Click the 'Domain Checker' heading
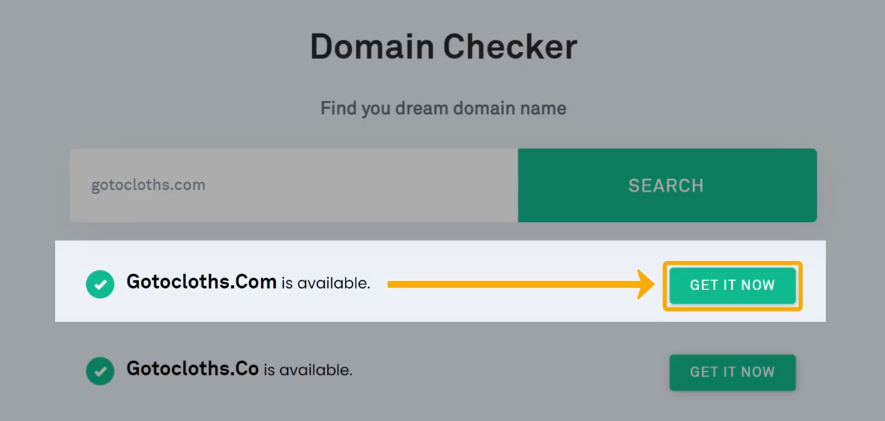The image size is (885, 421). point(444,47)
